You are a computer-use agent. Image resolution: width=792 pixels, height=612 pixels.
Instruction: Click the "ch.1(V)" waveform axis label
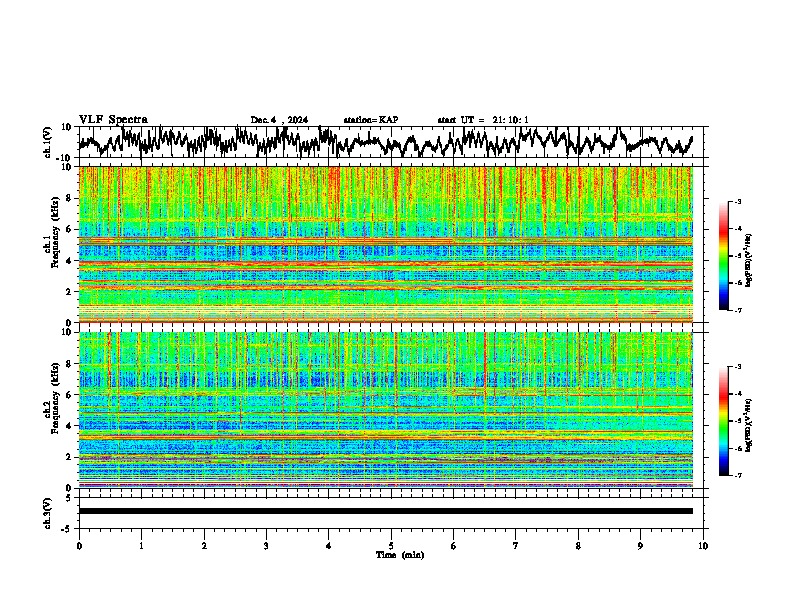point(48,142)
